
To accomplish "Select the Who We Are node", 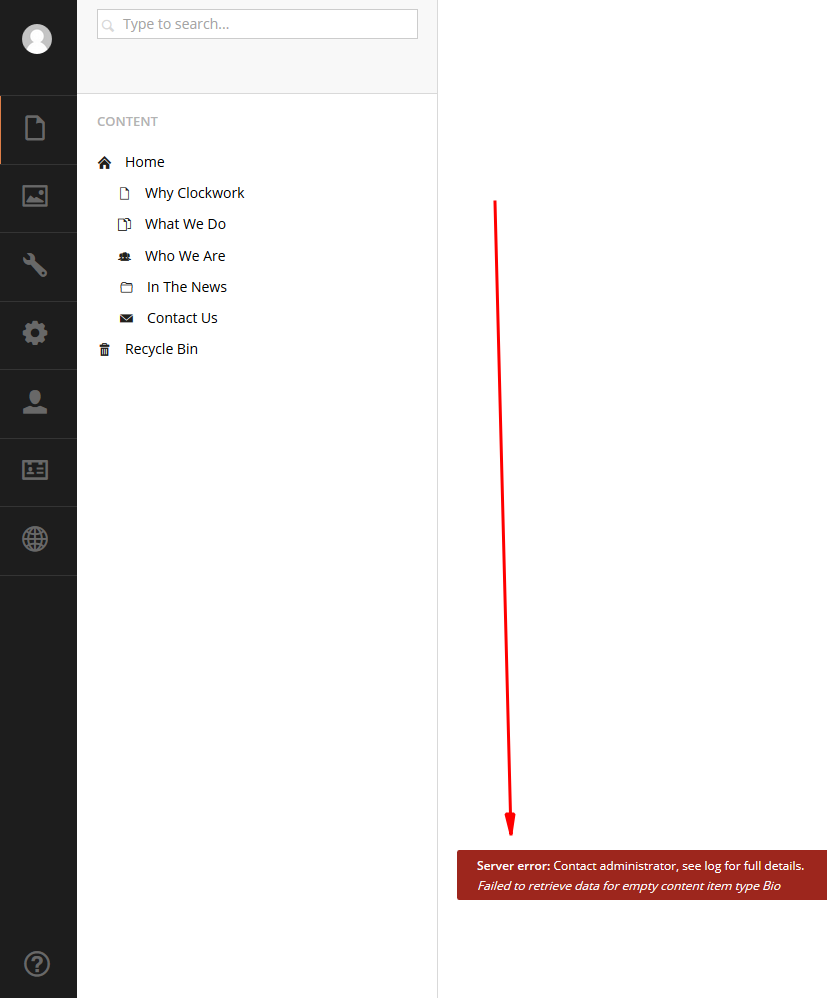I will coord(185,256).
